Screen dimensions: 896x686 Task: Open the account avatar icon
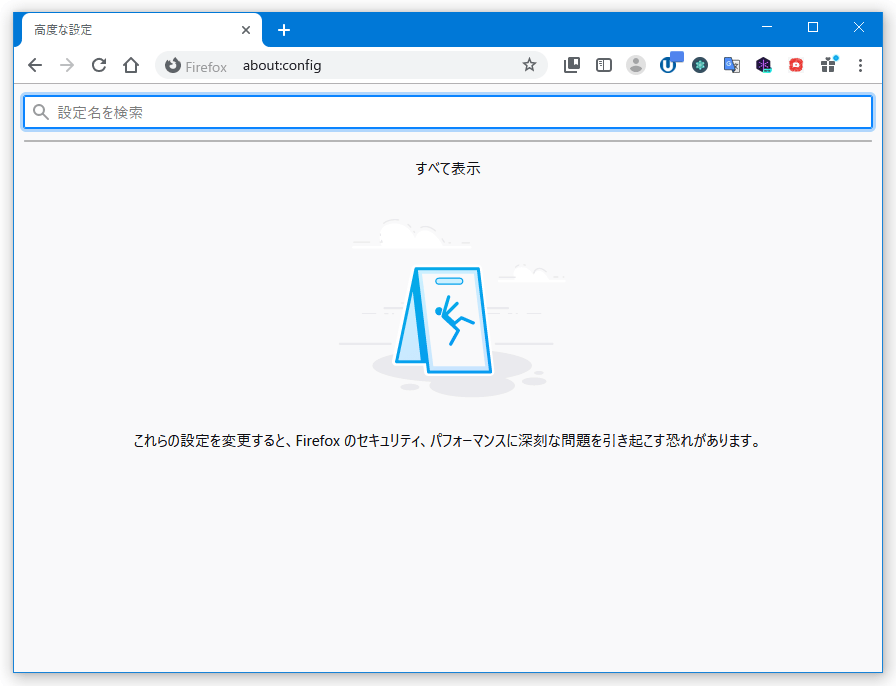(x=635, y=65)
